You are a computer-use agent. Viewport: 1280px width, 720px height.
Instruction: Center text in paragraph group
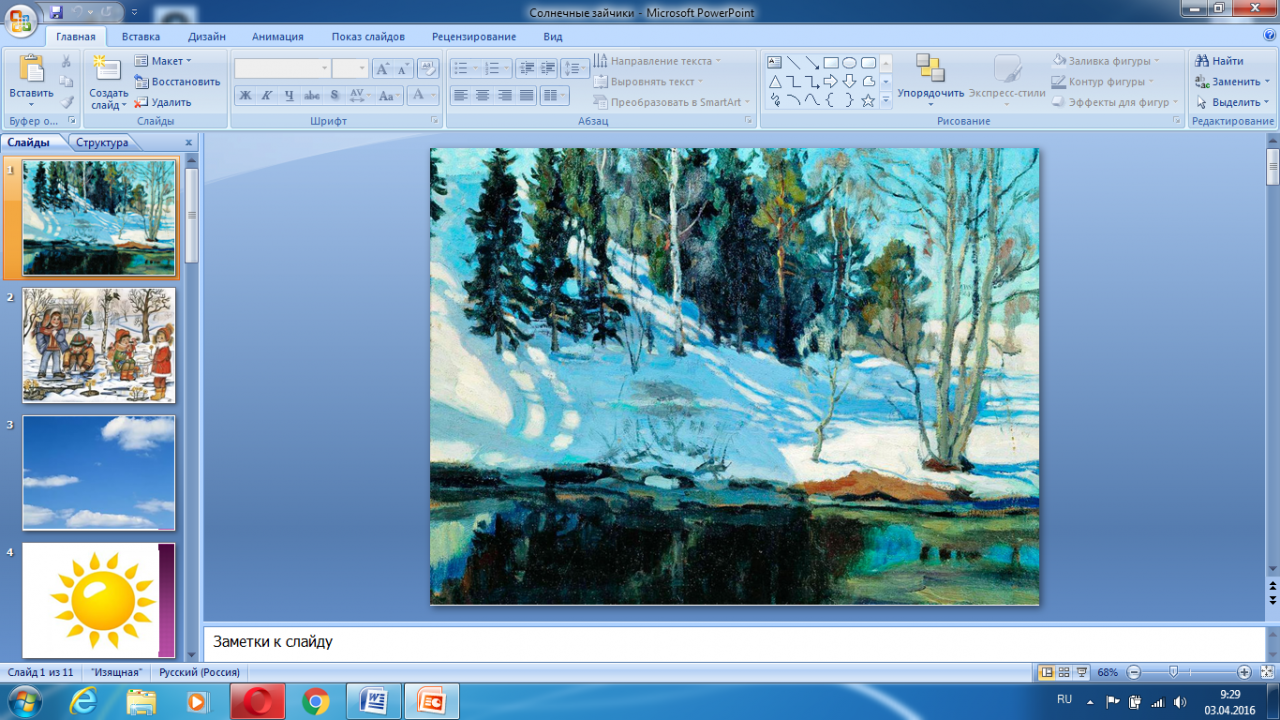(x=482, y=96)
